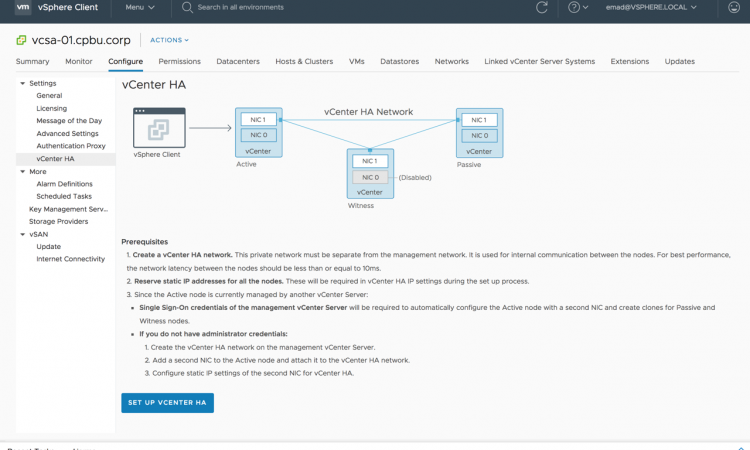Click disabled NIC 0 on Witness node
The image size is (750, 450).
click(x=370, y=177)
